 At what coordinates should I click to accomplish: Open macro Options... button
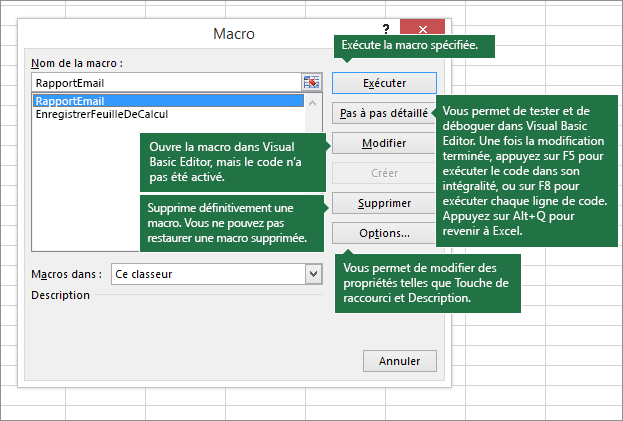coord(384,233)
